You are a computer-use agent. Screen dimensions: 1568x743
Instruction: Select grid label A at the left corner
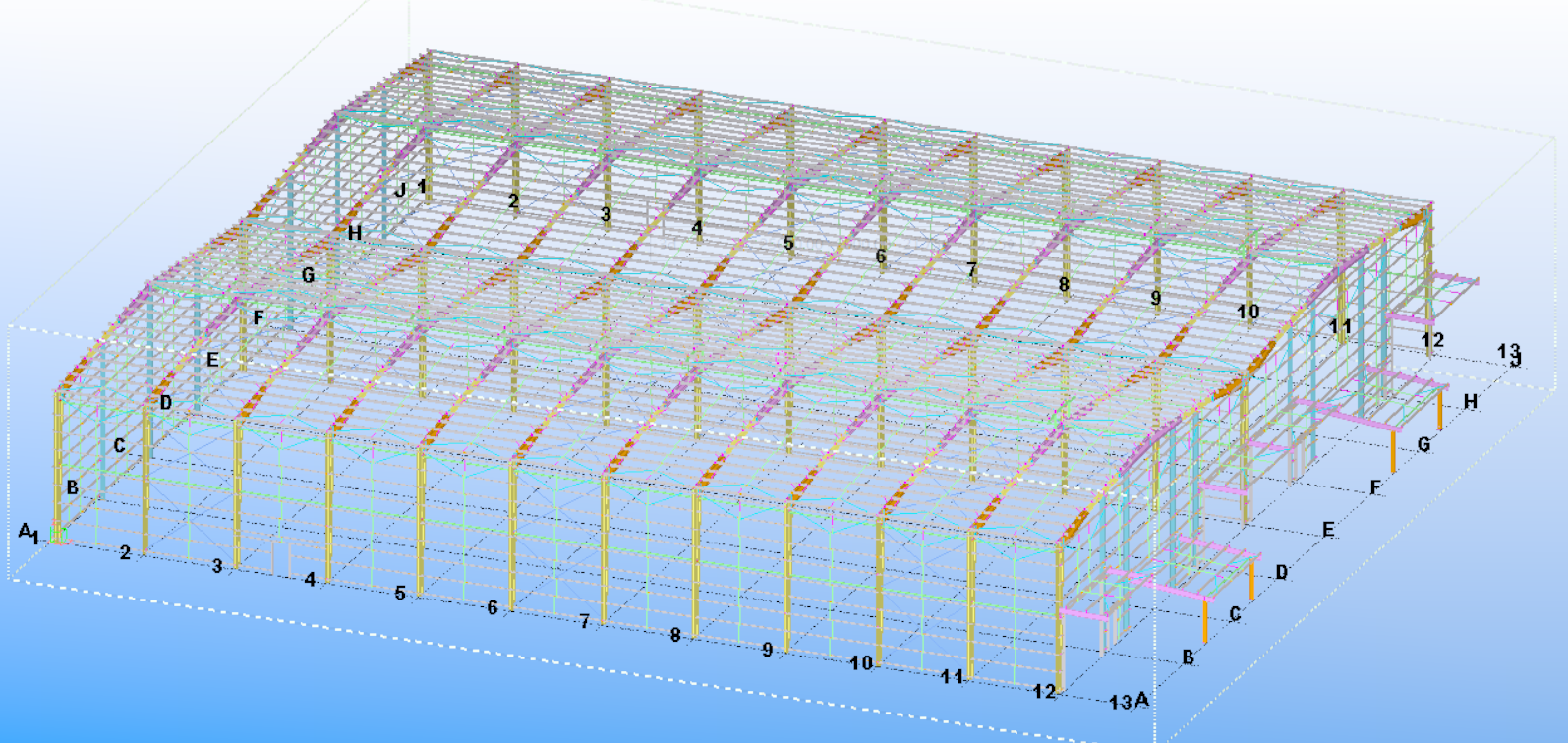coord(24,531)
